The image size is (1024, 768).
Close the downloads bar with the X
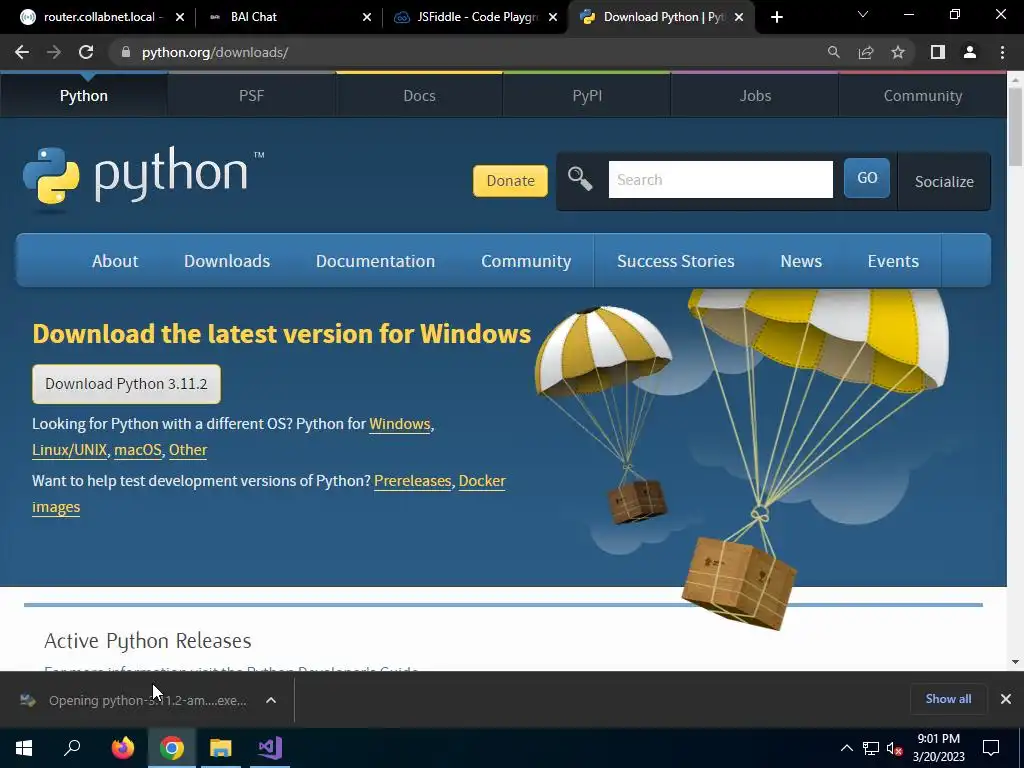pyautogui.click(x=1006, y=699)
